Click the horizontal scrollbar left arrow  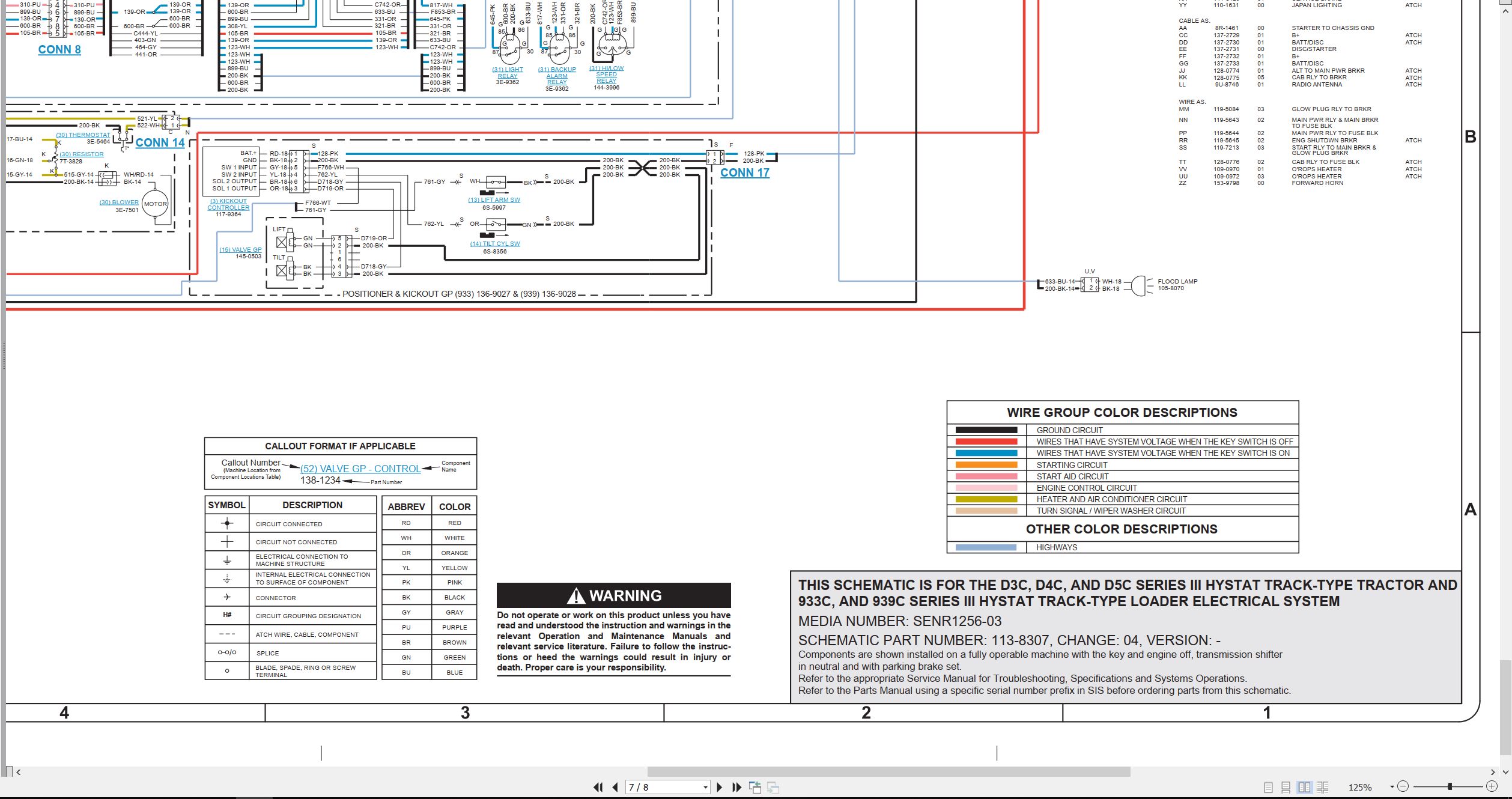click(x=19, y=772)
